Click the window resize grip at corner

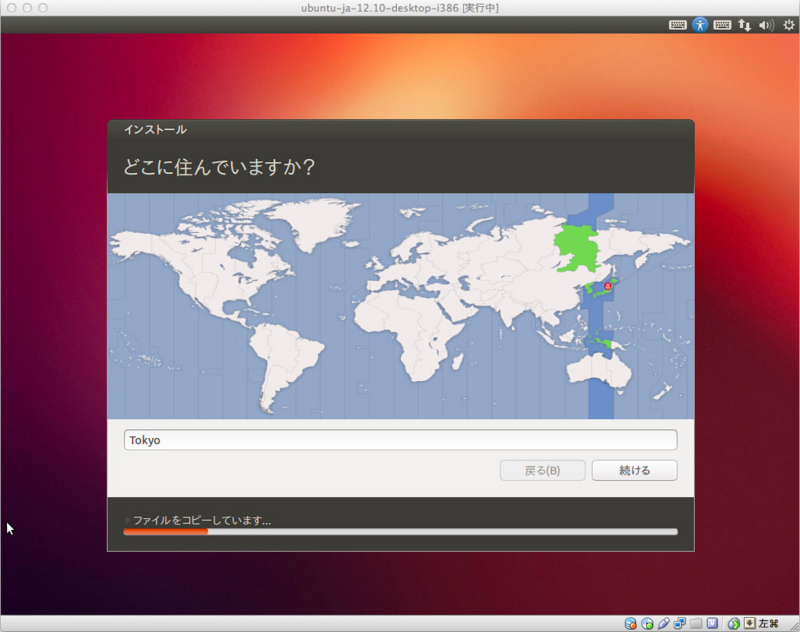tap(794, 626)
